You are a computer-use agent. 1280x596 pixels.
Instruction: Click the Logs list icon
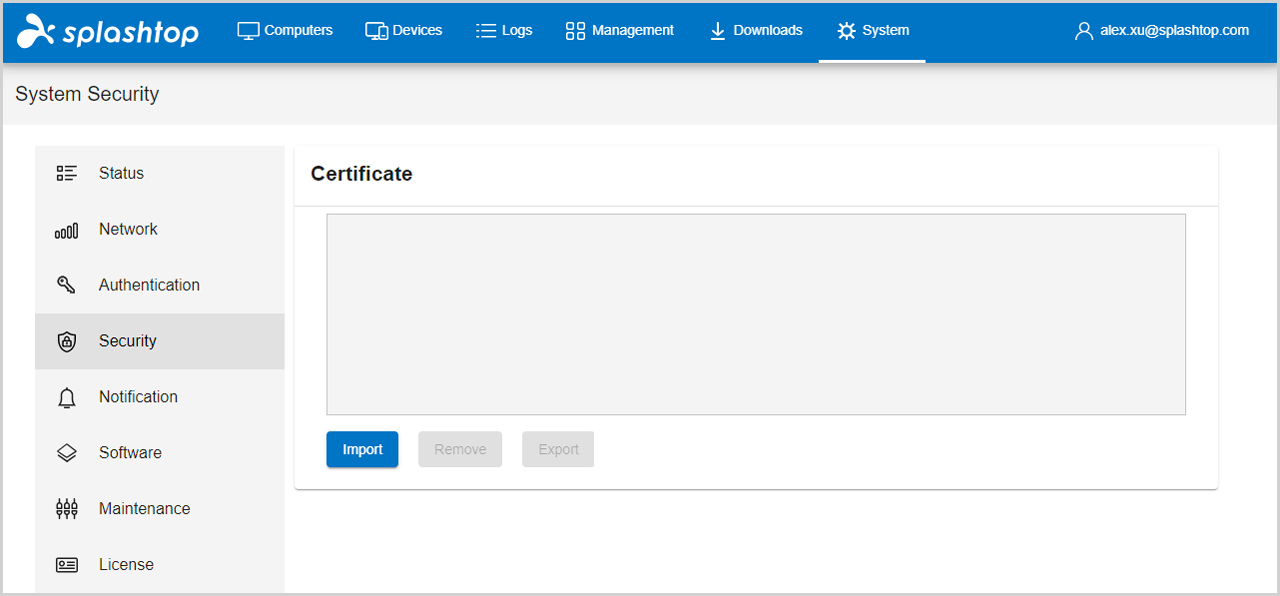click(486, 31)
